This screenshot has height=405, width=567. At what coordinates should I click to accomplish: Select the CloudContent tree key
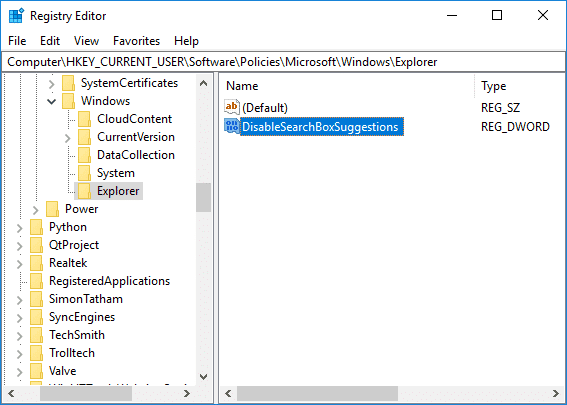pyautogui.click(x=135, y=119)
